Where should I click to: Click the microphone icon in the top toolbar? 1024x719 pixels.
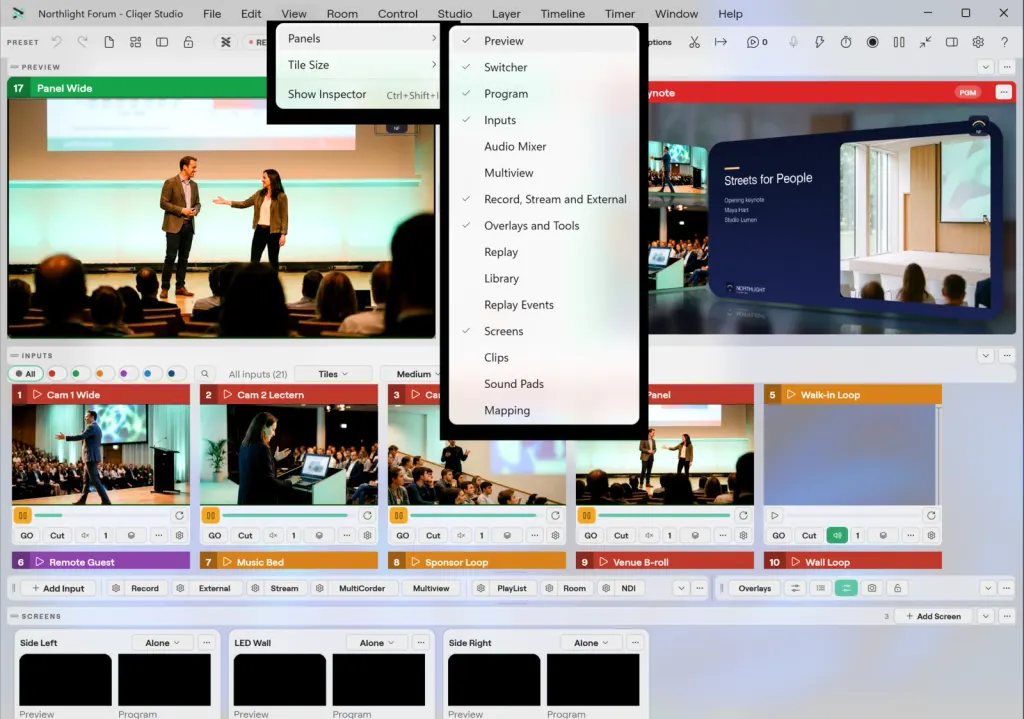(x=793, y=42)
